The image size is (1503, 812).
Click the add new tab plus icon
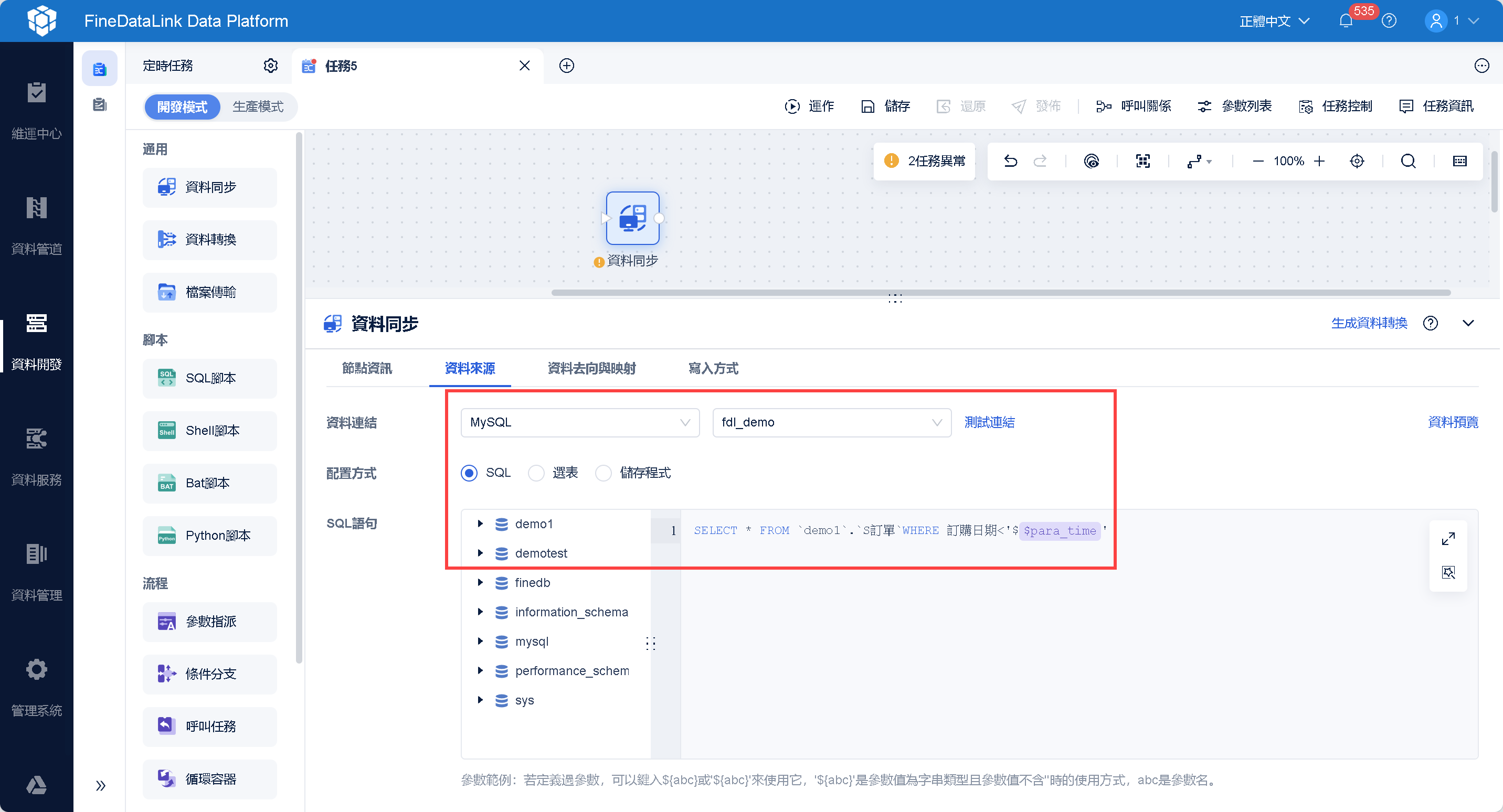[x=567, y=66]
